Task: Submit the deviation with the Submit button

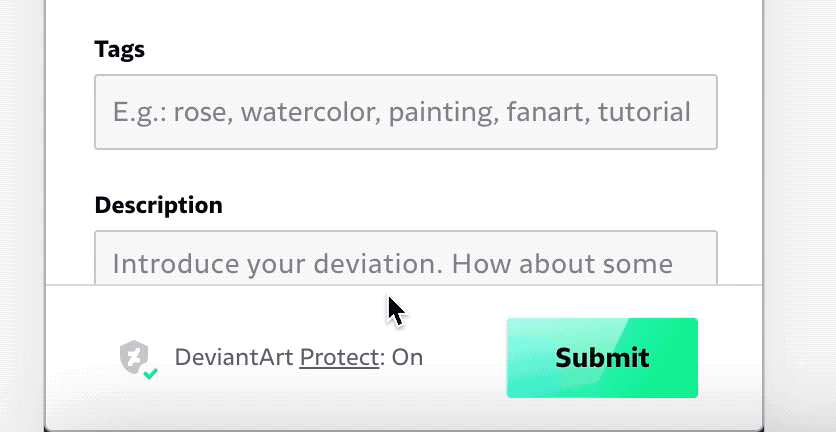Action: pyautogui.click(x=602, y=358)
